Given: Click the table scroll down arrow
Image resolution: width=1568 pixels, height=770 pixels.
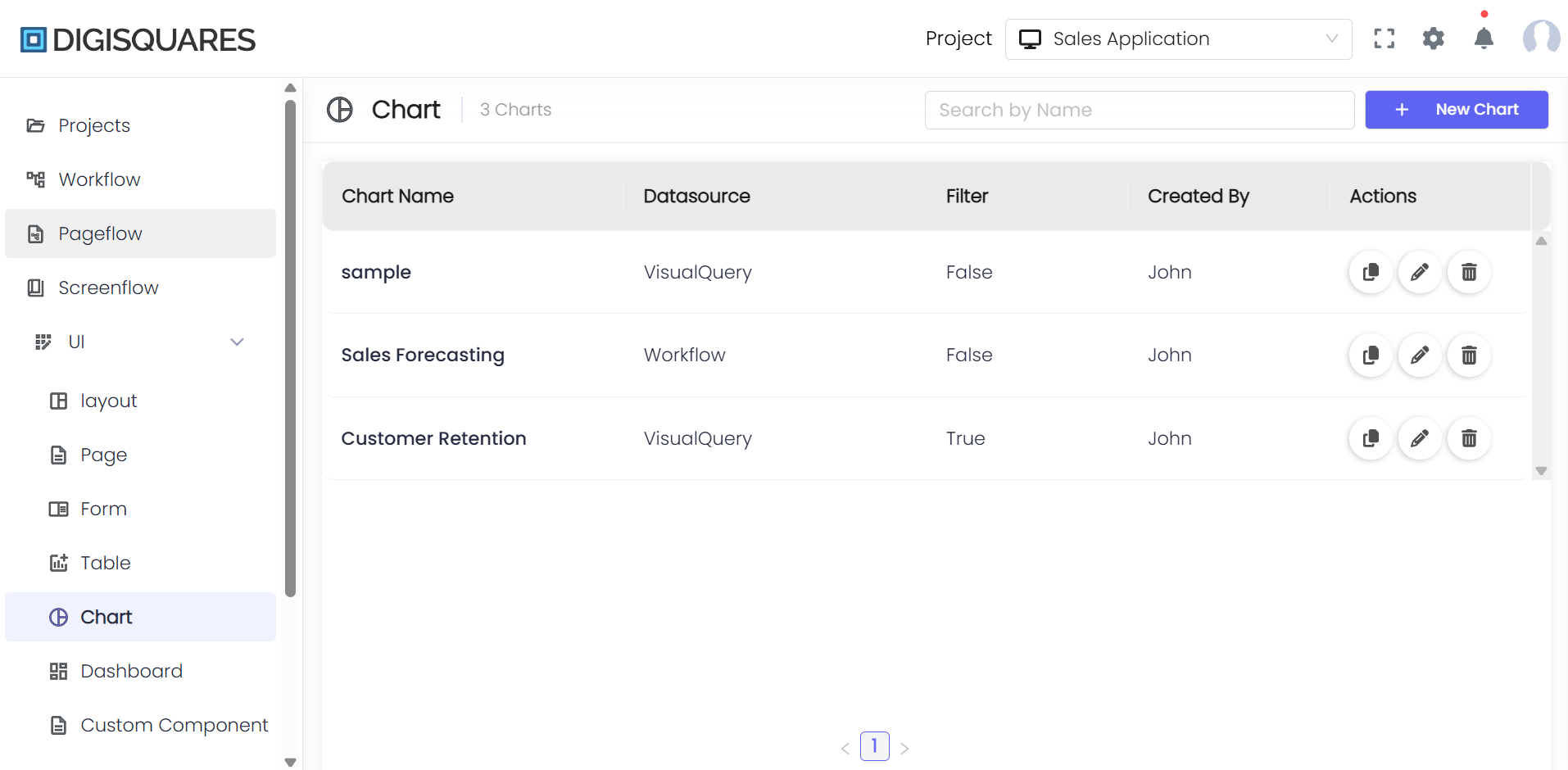Looking at the screenshot, I should (1541, 471).
